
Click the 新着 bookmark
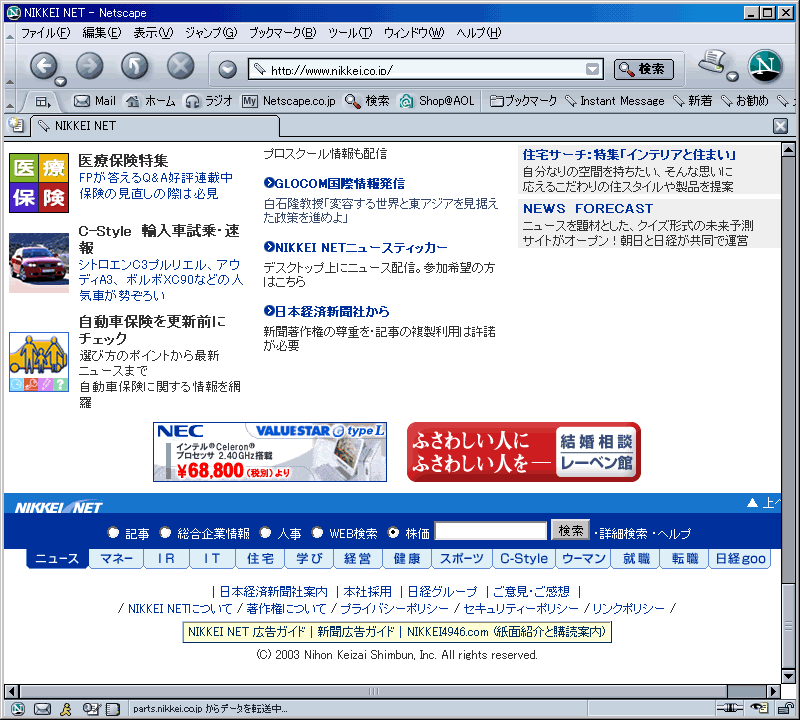[x=692, y=101]
